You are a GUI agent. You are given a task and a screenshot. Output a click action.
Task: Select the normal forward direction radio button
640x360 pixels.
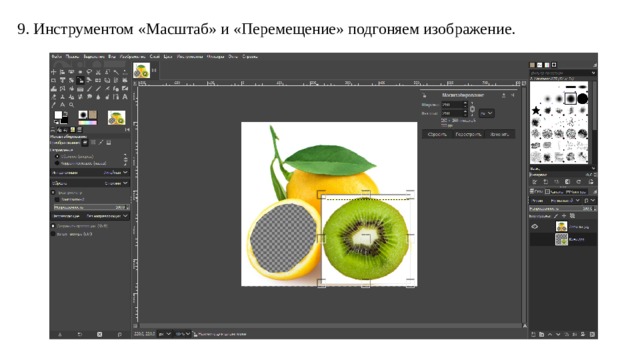pyautogui.click(x=57, y=156)
